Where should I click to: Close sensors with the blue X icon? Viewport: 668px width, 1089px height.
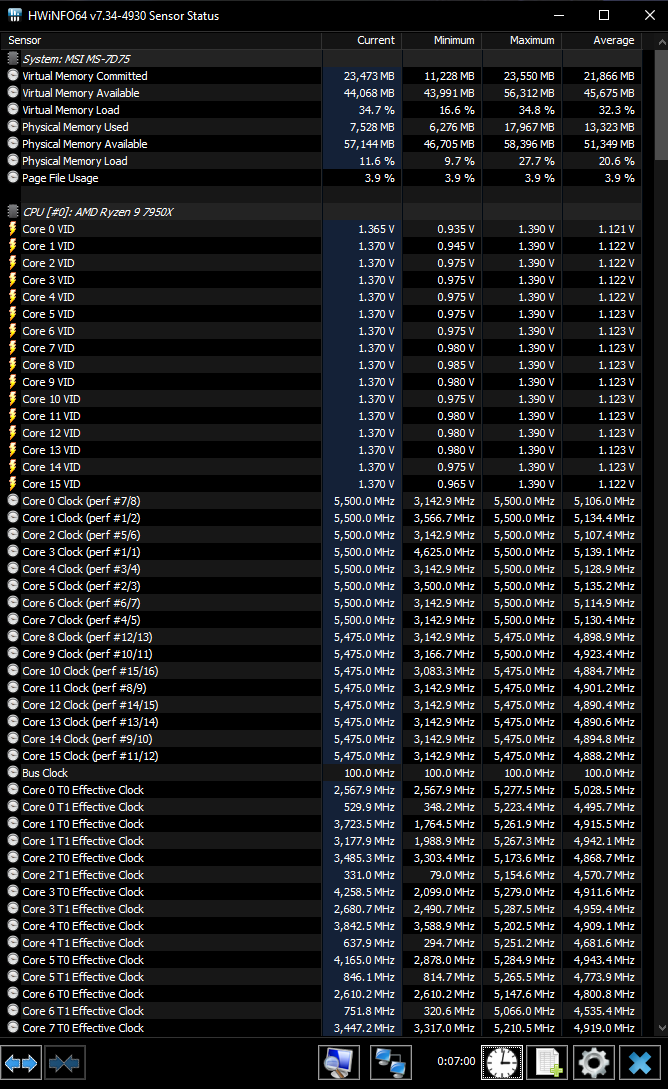[640, 1063]
